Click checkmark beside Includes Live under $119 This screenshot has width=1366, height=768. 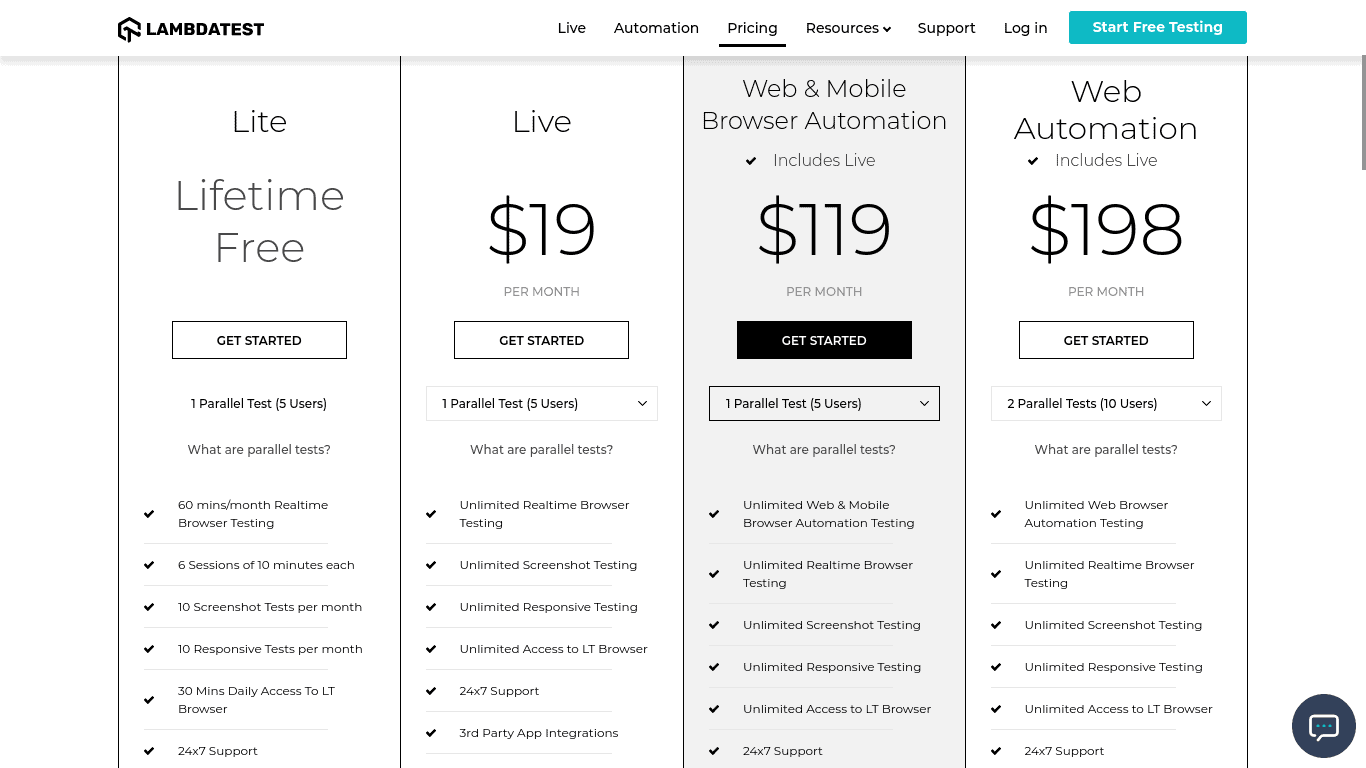[751, 161]
